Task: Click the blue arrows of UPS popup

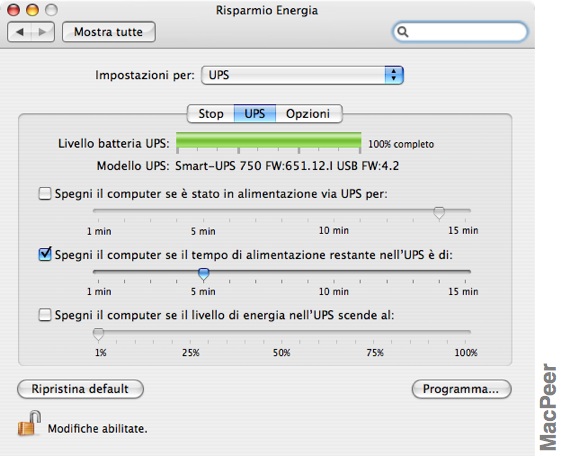Action: tap(394, 75)
